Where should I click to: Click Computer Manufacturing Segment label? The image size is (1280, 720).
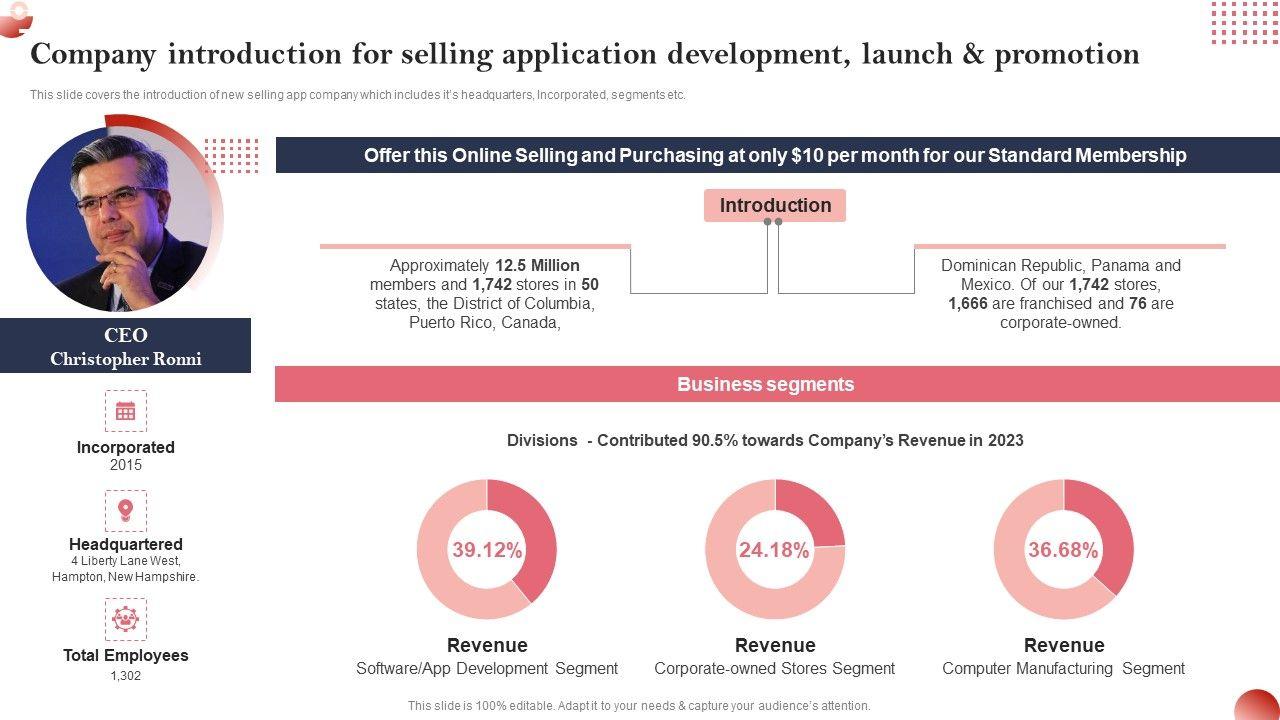click(1063, 668)
